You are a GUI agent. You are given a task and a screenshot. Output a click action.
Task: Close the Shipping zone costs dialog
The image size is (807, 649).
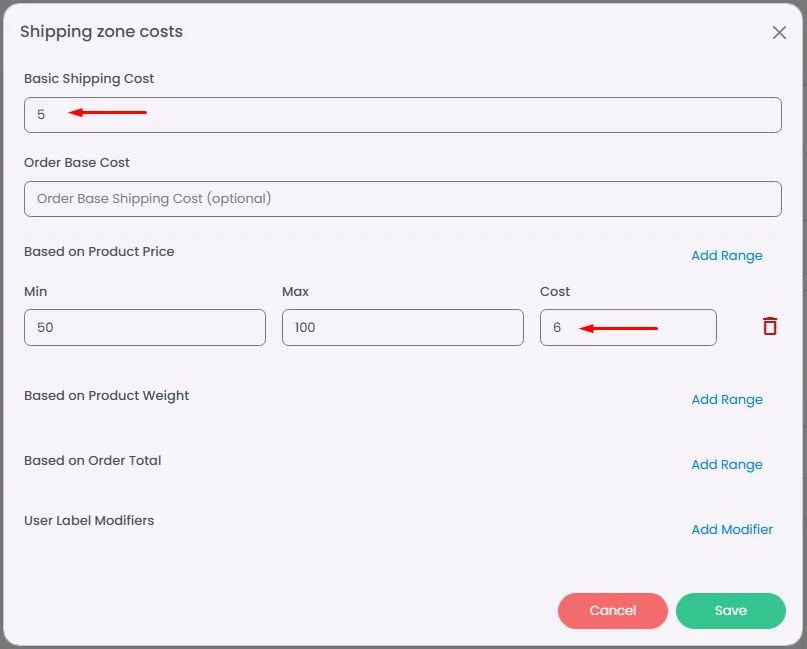779,32
